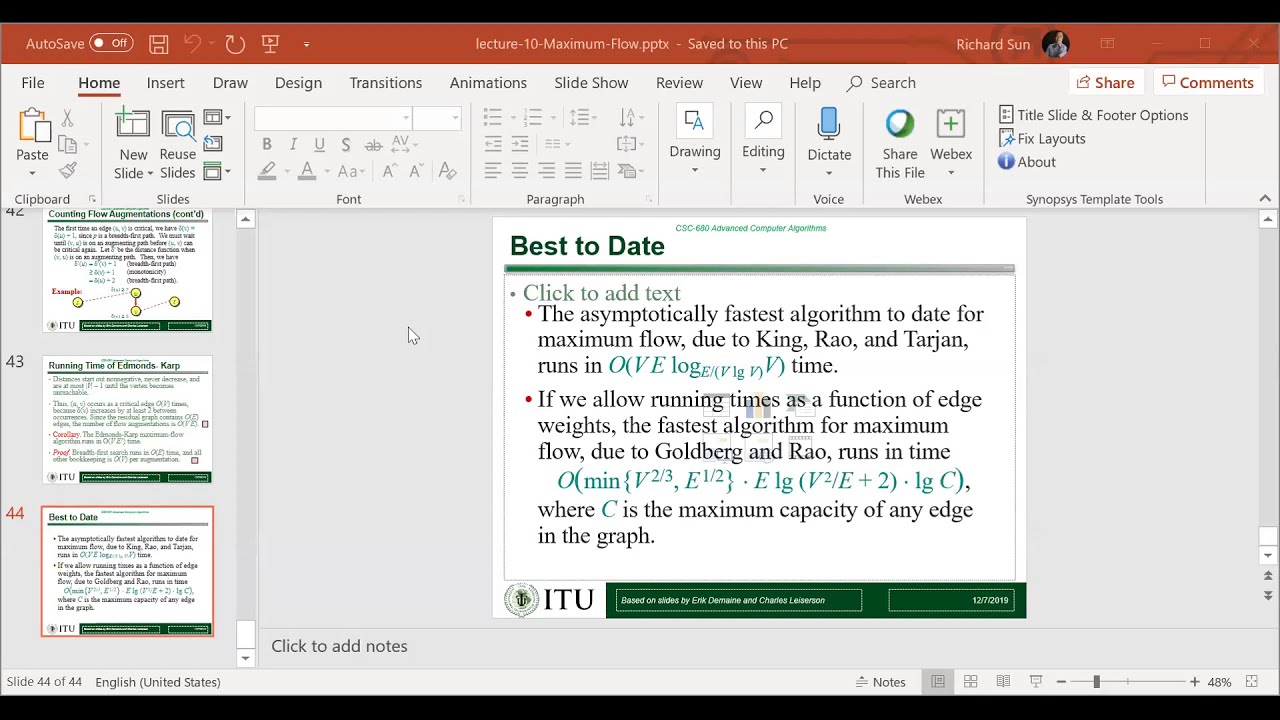
Task: Click the Share button
Action: click(x=1105, y=83)
